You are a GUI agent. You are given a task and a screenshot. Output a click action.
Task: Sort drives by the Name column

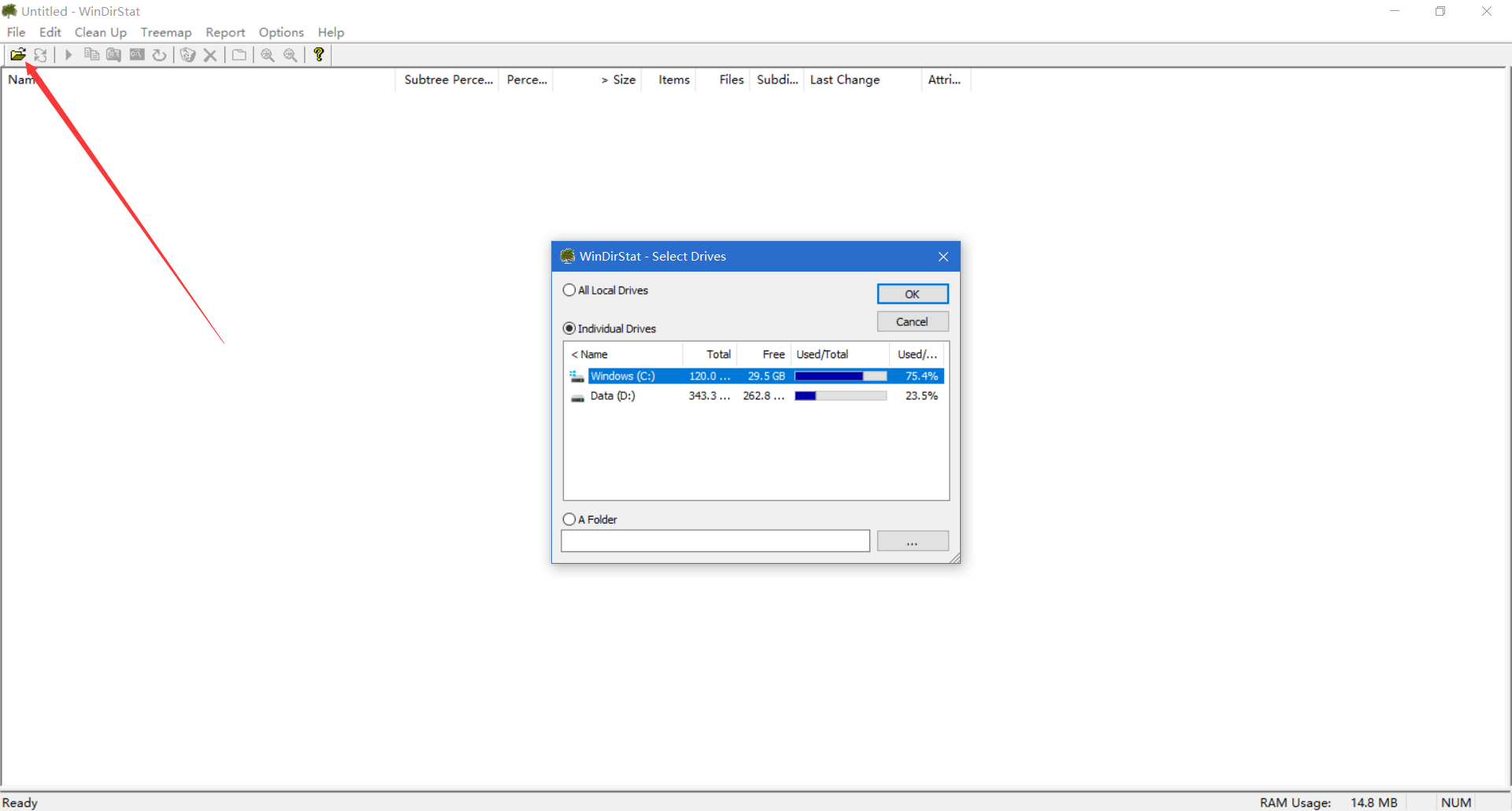pos(624,354)
